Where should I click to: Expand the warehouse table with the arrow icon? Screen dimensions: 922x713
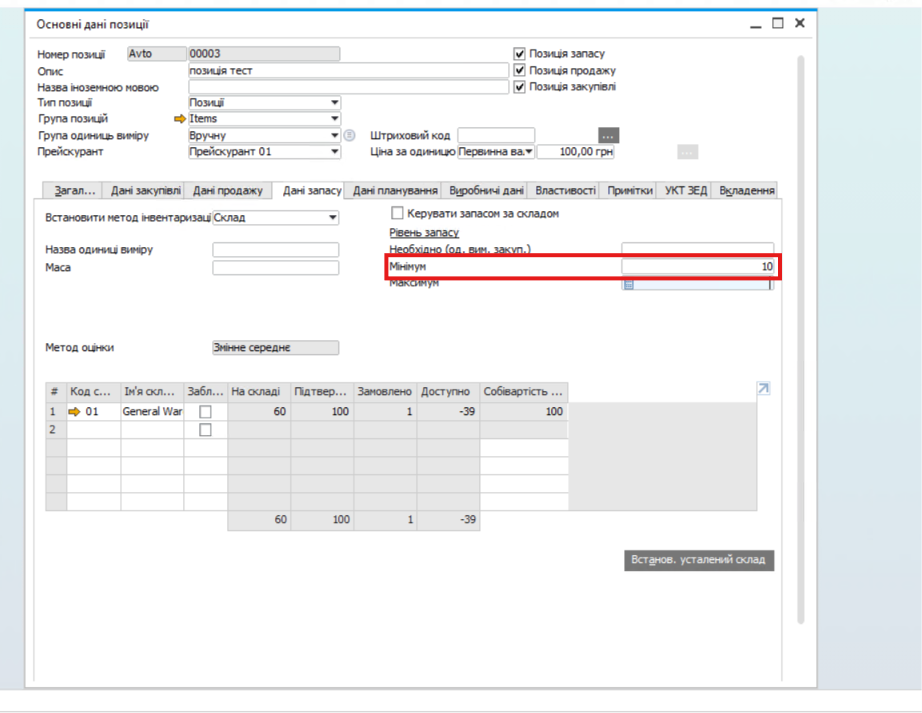pos(763,389)
